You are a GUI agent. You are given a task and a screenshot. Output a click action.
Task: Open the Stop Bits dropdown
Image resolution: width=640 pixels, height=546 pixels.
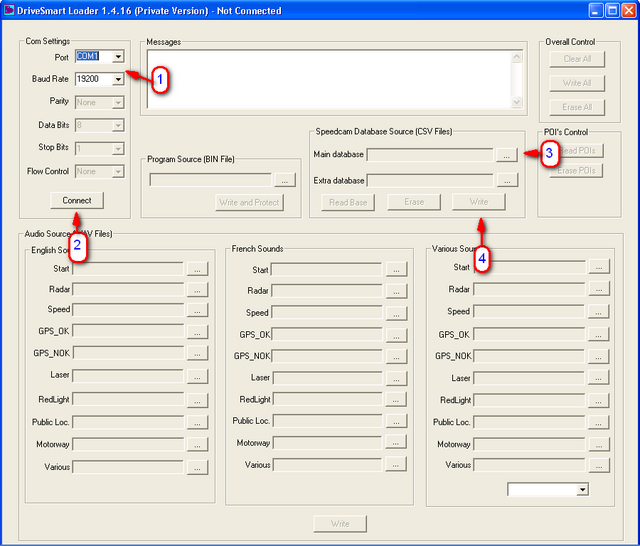(118, 149)
